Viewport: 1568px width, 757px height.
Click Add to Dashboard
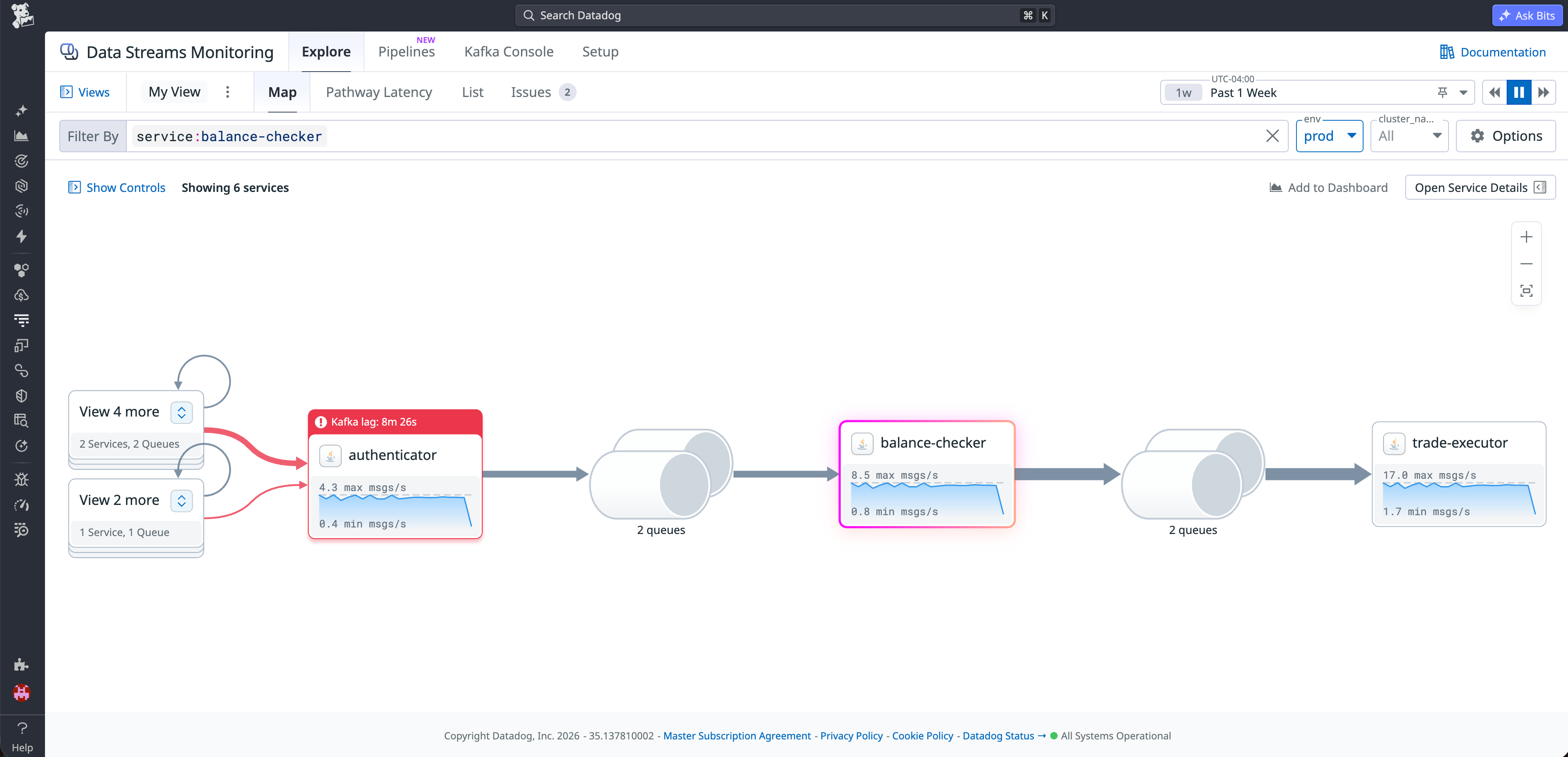point(1328,187)
